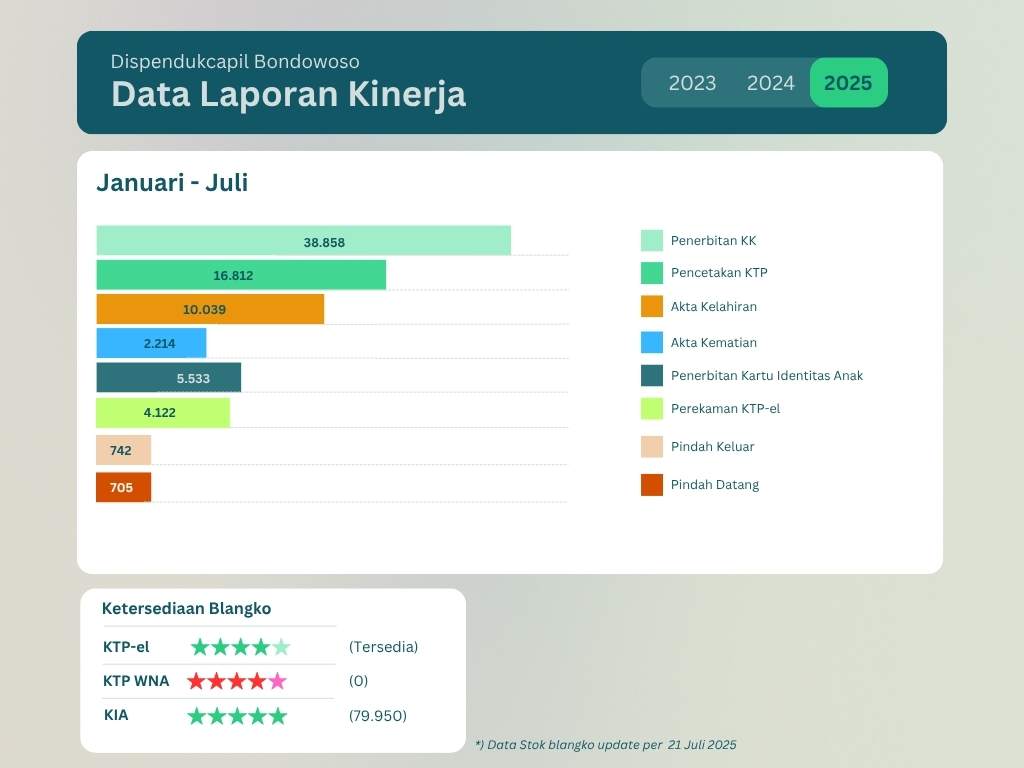Click the Pencetakan KTP legend label
This screenshot has width=1024, height=768.
(719, 272)
